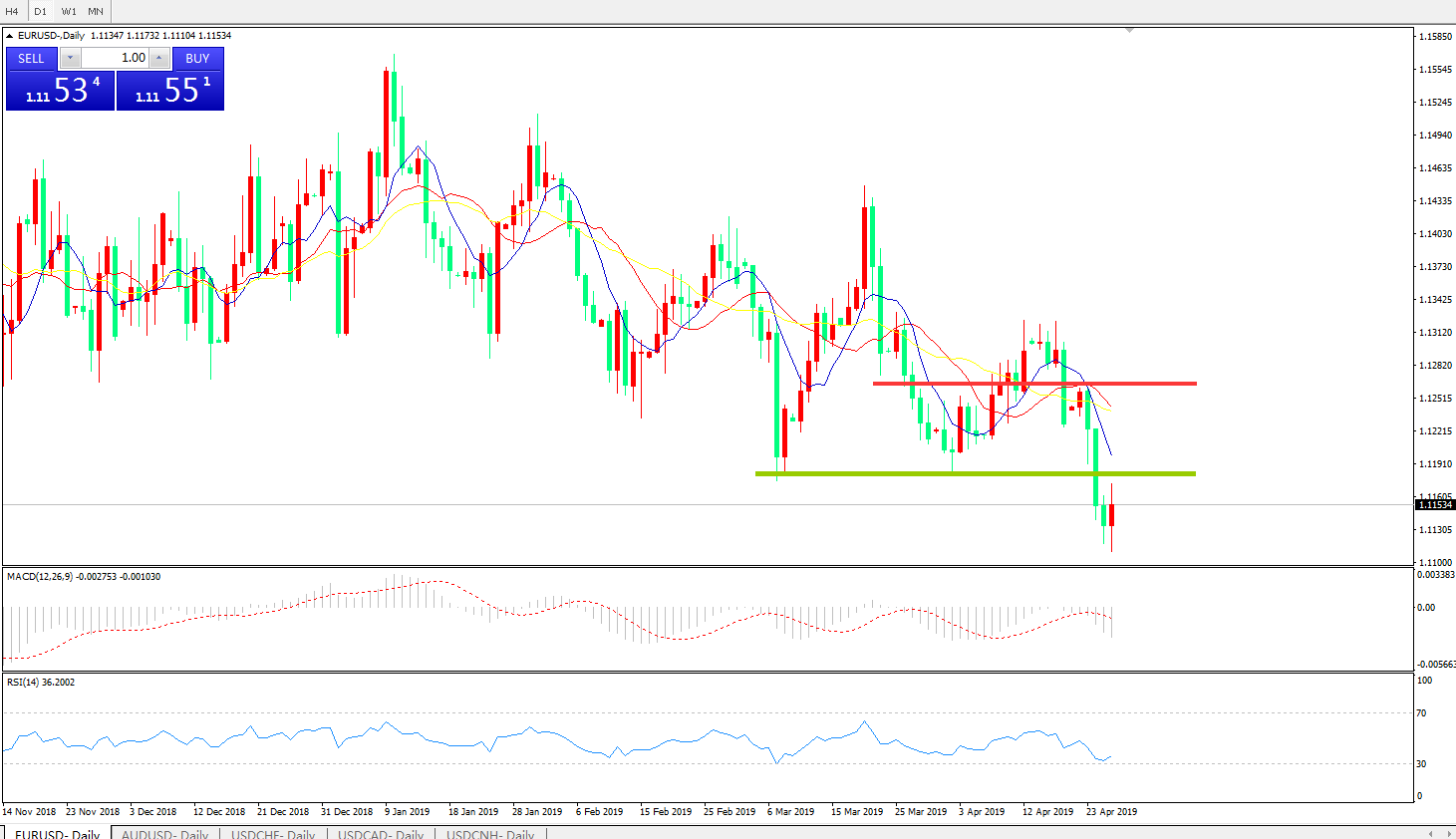This screenshot has height=839, width=1456.
Task: Click the chart shift triangle marker
Action: 1129,31
